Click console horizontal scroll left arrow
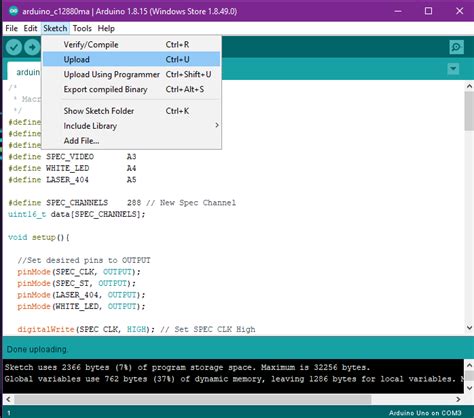474x418 pixels. (8, 399)
